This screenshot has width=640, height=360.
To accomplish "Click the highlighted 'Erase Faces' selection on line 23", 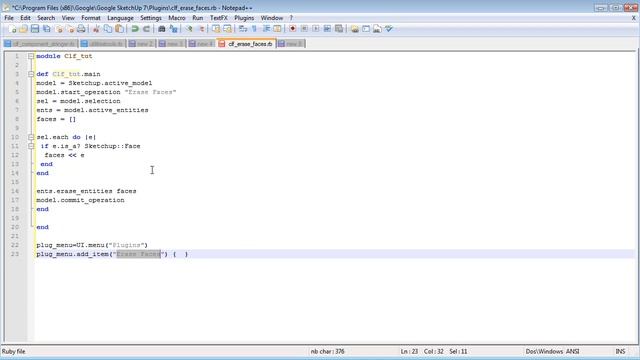I will pos(139,254).
